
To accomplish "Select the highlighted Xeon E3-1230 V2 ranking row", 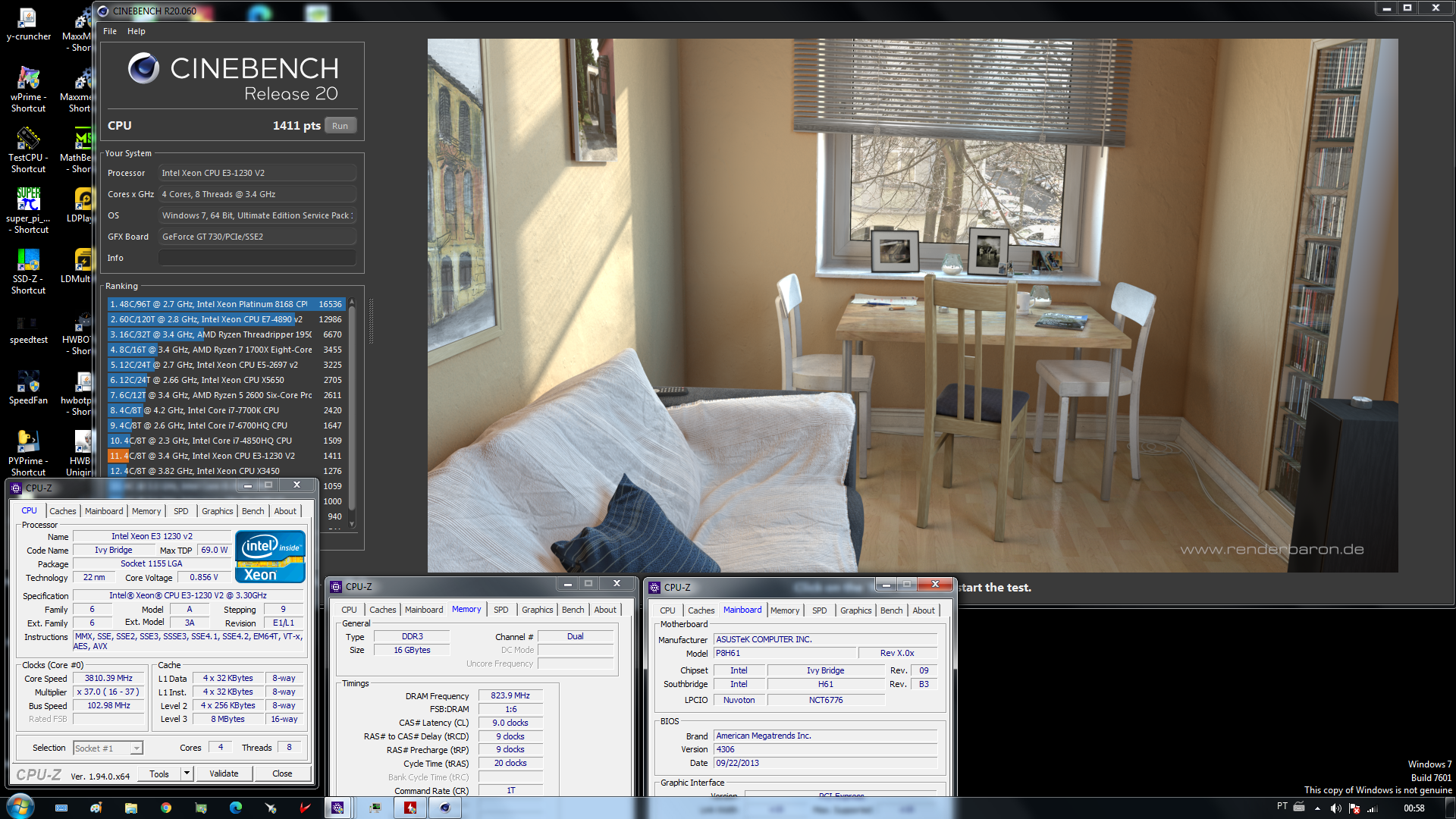I will (x=227, y=456).
